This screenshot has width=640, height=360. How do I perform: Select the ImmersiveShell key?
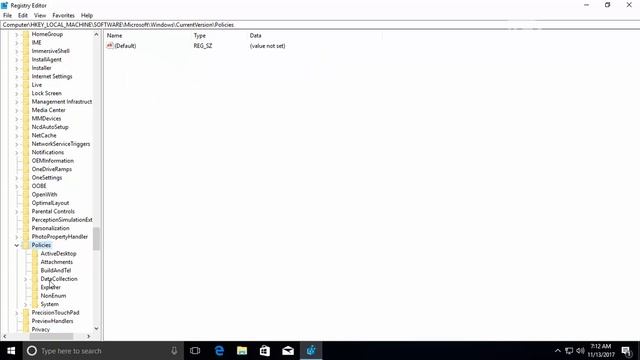pyautogui.click(x=51, y=51)
